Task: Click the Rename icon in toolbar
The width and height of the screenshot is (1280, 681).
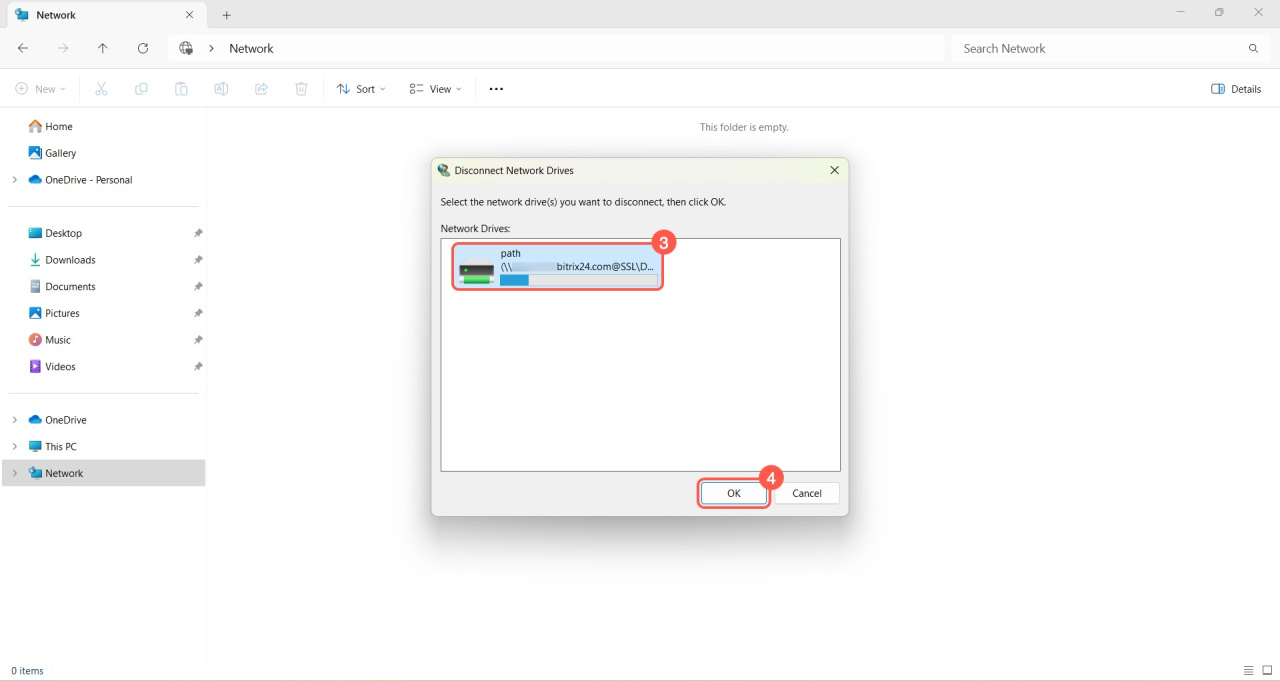Action: click(x=221, y=89)
